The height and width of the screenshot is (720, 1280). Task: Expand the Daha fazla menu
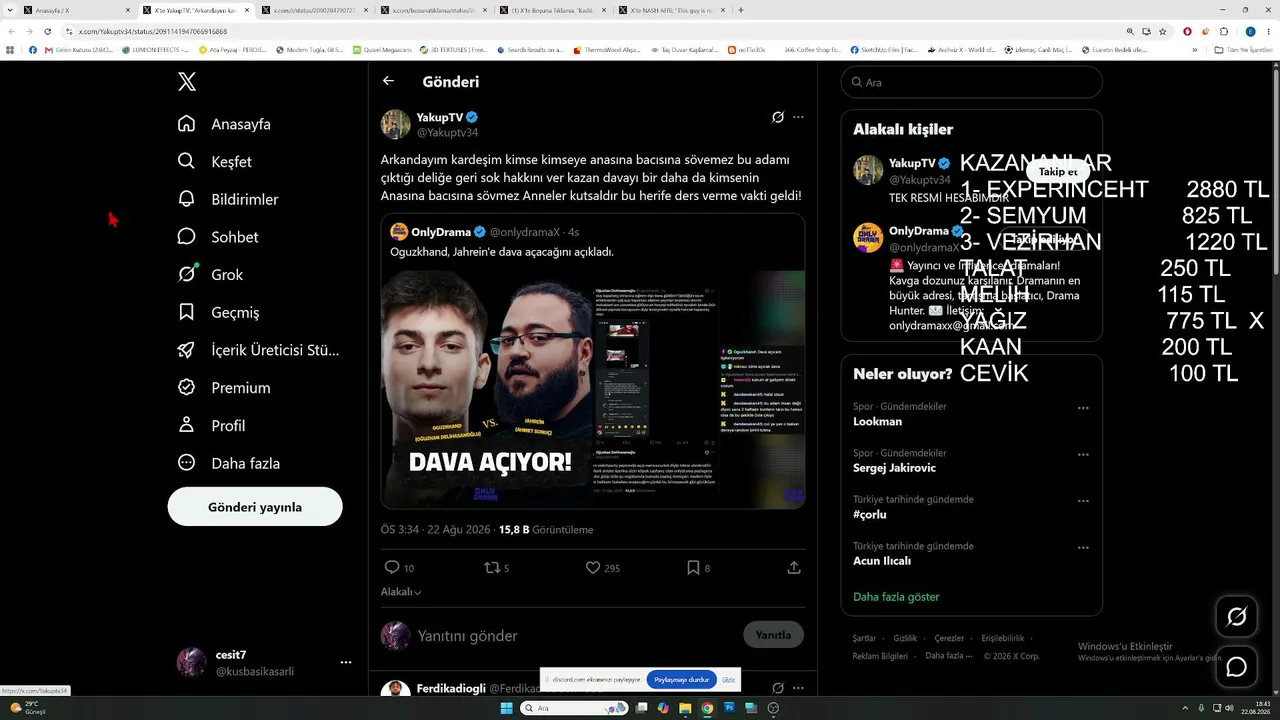point(228,463)
